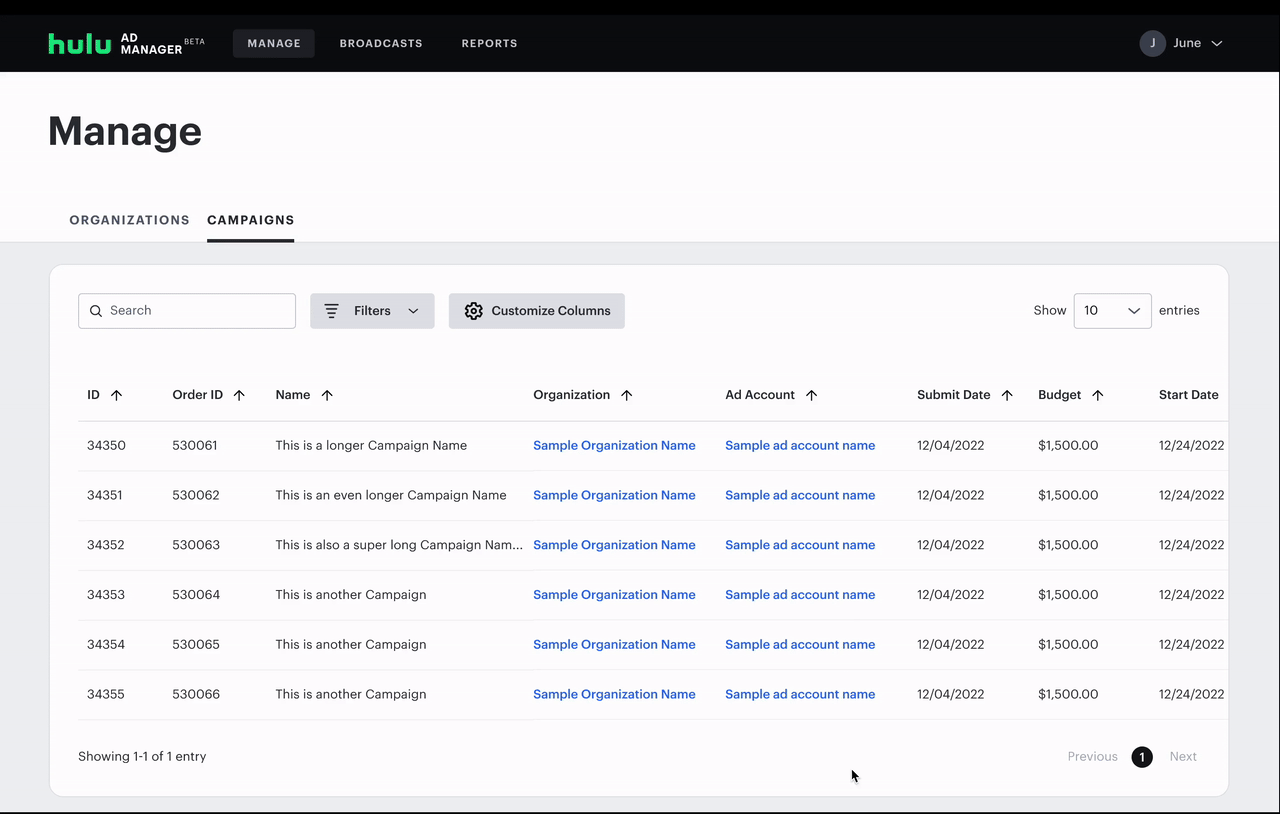Click the funnel icon on the Filters button

(331, 311)
